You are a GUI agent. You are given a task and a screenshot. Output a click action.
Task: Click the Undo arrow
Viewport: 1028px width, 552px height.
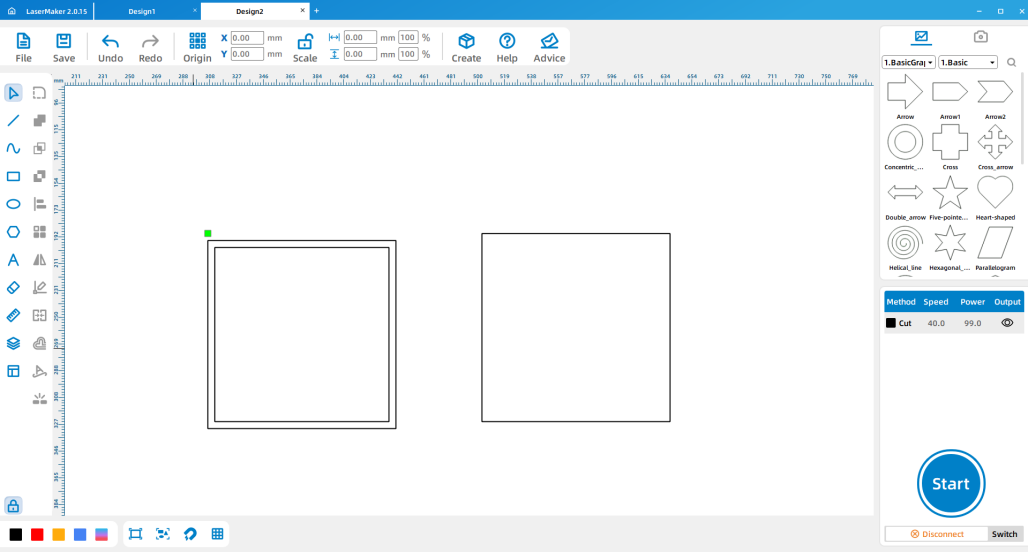tap(110, 42)
